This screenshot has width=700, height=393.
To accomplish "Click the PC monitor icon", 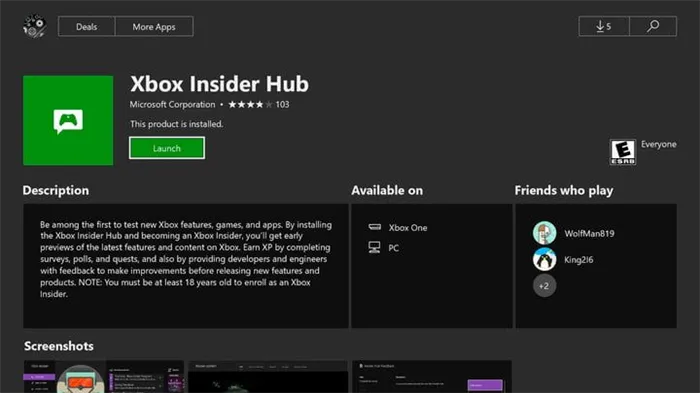I will [x=375, y=247].
